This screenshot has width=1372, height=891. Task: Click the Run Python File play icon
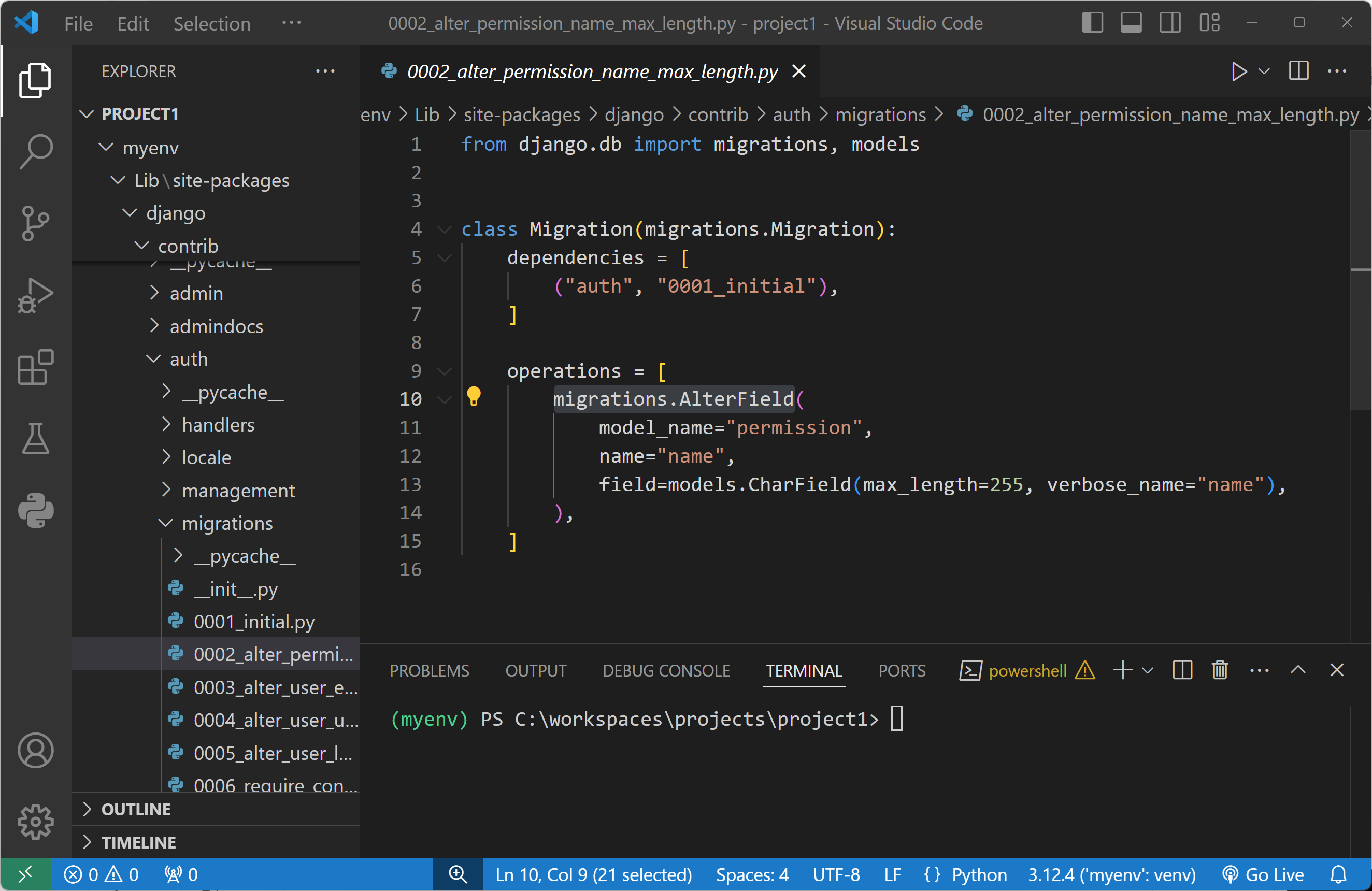pos(1238,71)
